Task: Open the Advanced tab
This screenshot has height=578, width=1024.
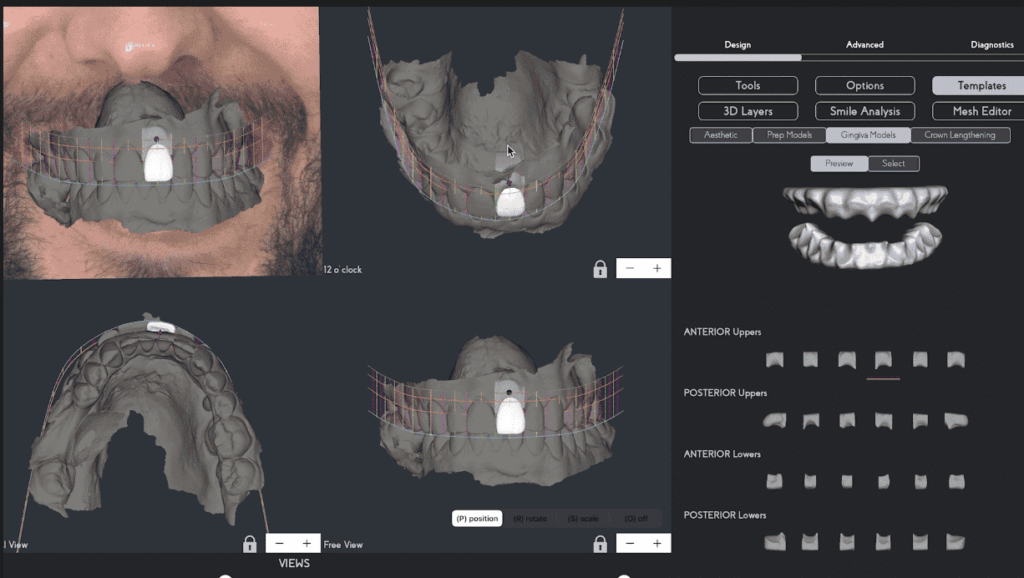Action: pyautogui.click(x=865, y=45)
